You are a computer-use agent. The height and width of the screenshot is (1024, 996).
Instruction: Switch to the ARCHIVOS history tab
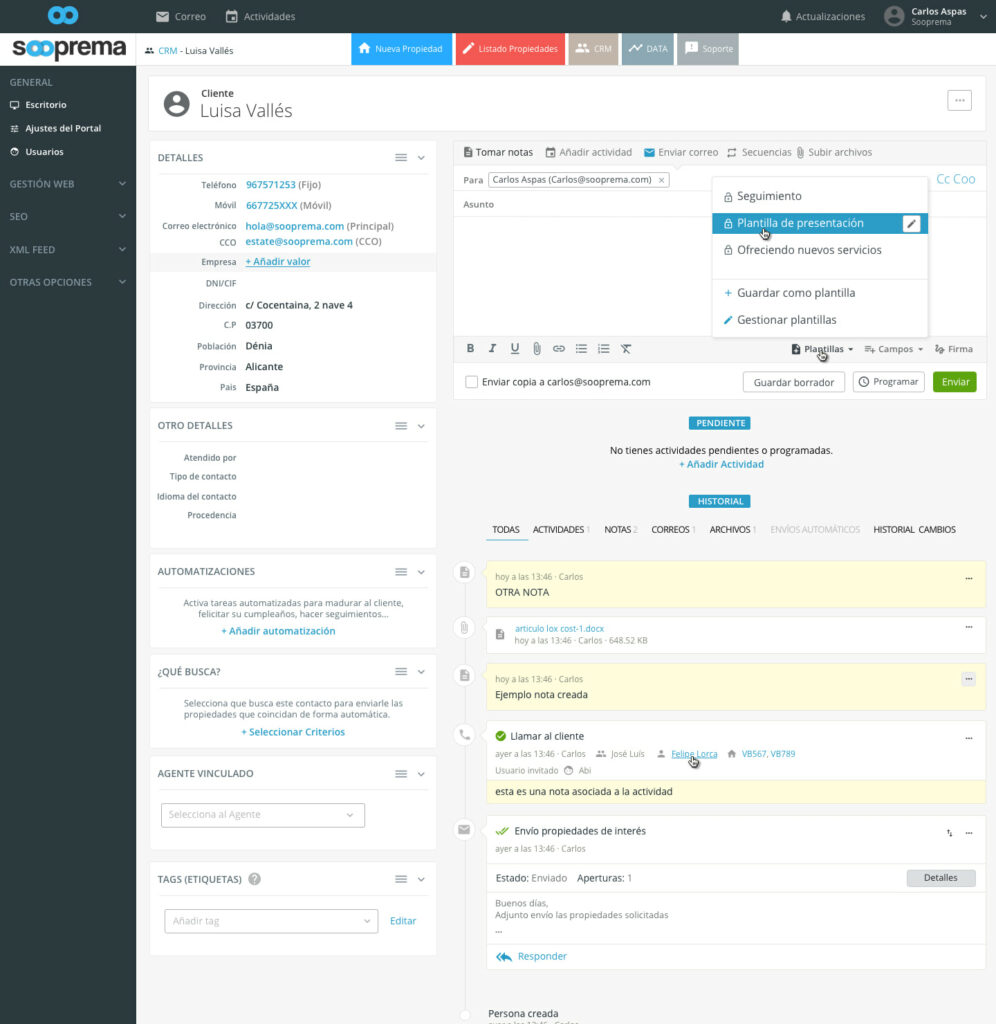(x=733, y=530)
